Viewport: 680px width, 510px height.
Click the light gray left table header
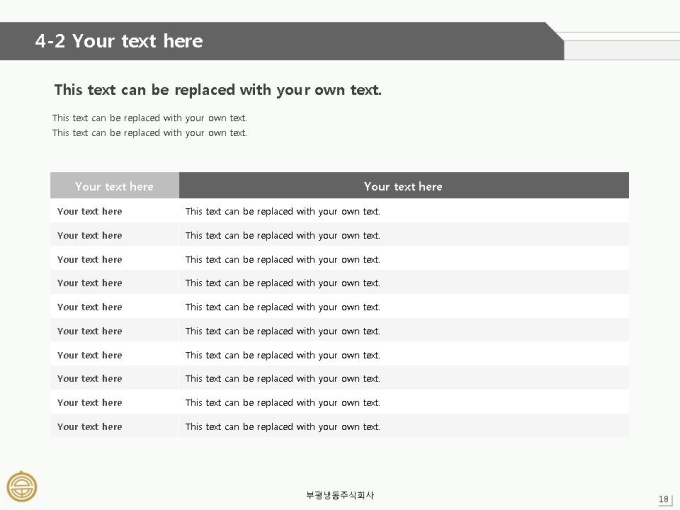tap(114, 186)
